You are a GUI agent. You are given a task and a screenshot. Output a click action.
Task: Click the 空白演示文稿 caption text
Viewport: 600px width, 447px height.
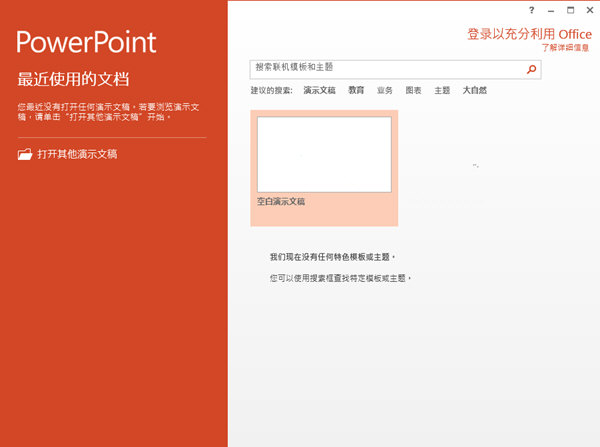pos(281,202)
